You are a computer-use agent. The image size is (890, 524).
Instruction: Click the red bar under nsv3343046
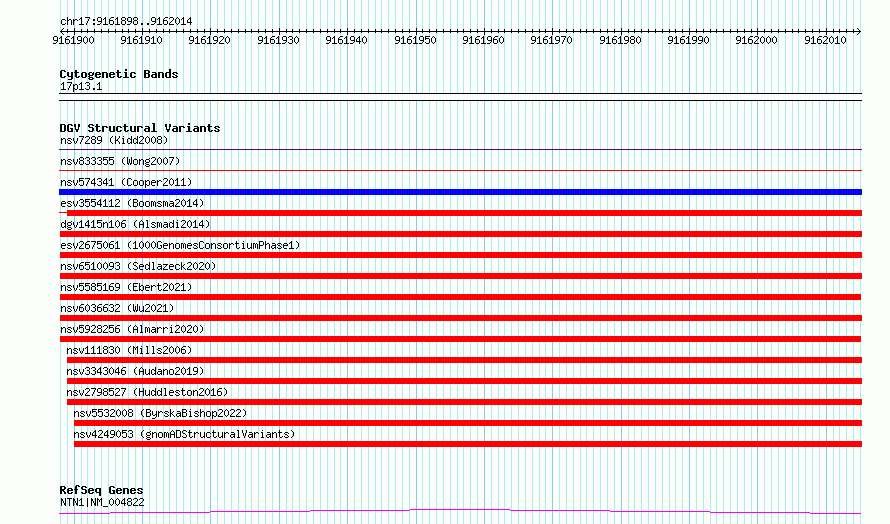point(464,381)
